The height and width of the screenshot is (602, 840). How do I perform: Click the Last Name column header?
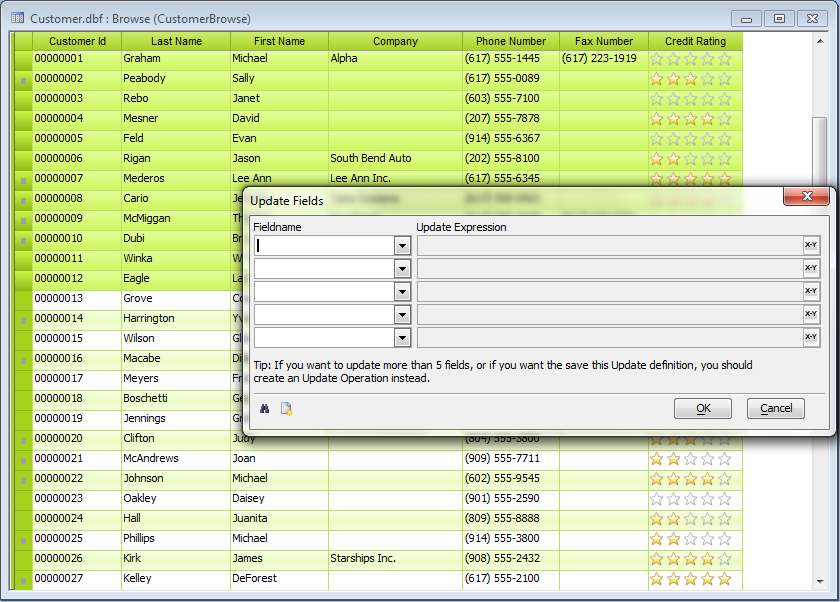pos(176,41)
